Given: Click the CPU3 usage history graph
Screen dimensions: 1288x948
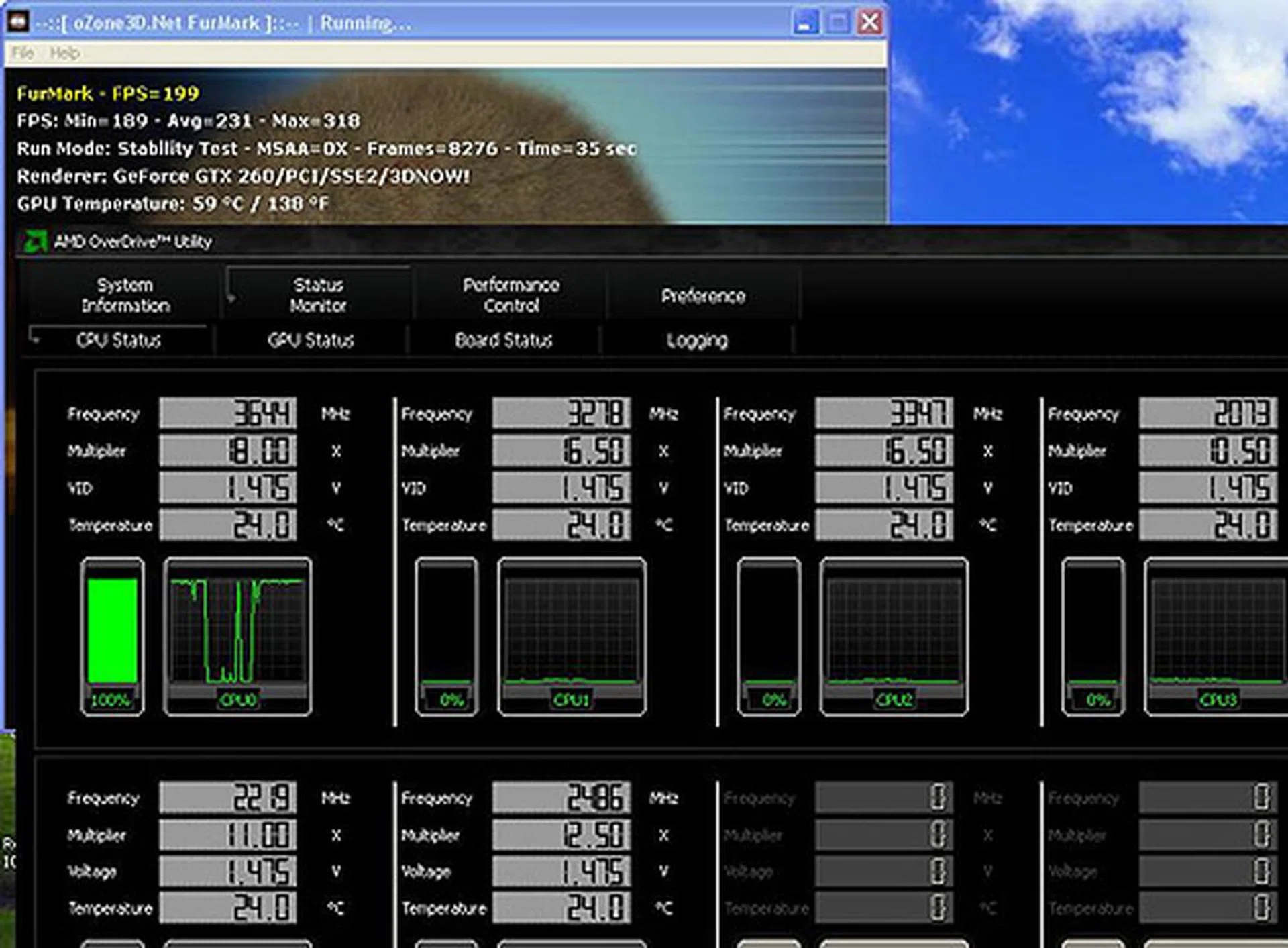Looking at the screenshot, I should click(x=1217, y=631).
